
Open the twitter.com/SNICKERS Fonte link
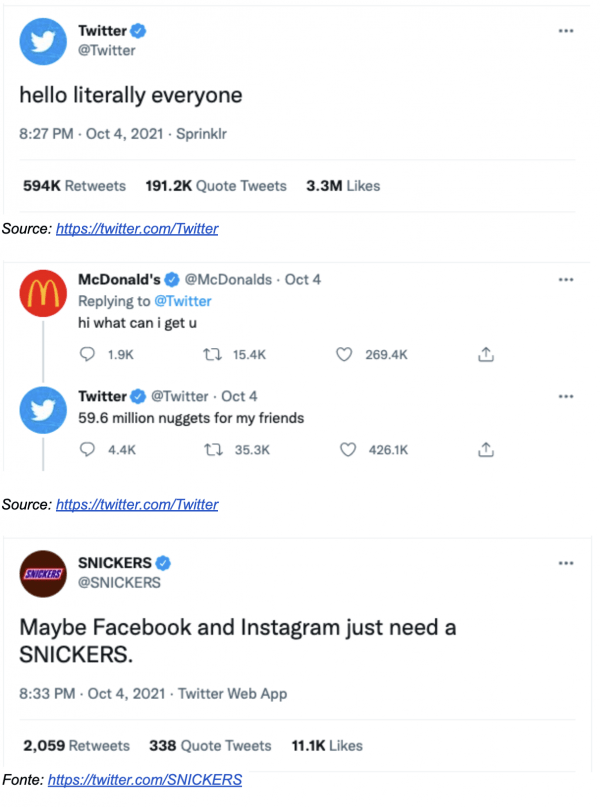pos(144,779)
